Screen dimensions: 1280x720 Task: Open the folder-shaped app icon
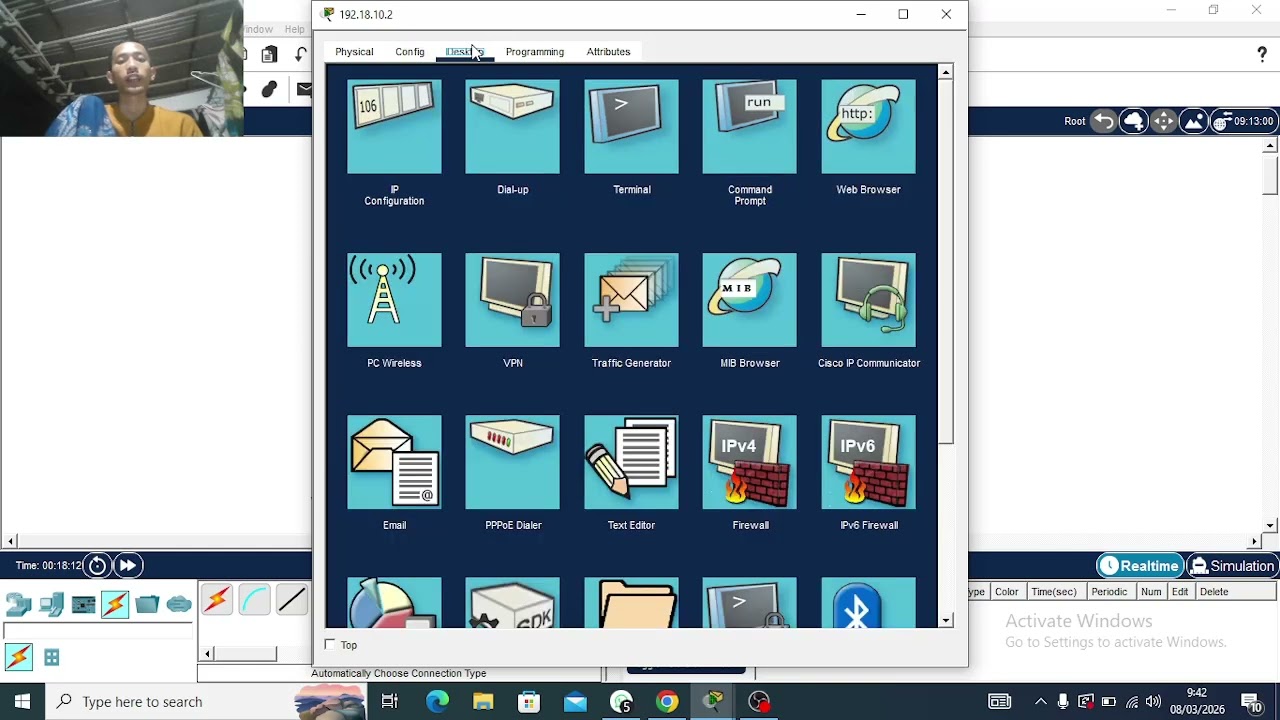click(x=631, y=603)
